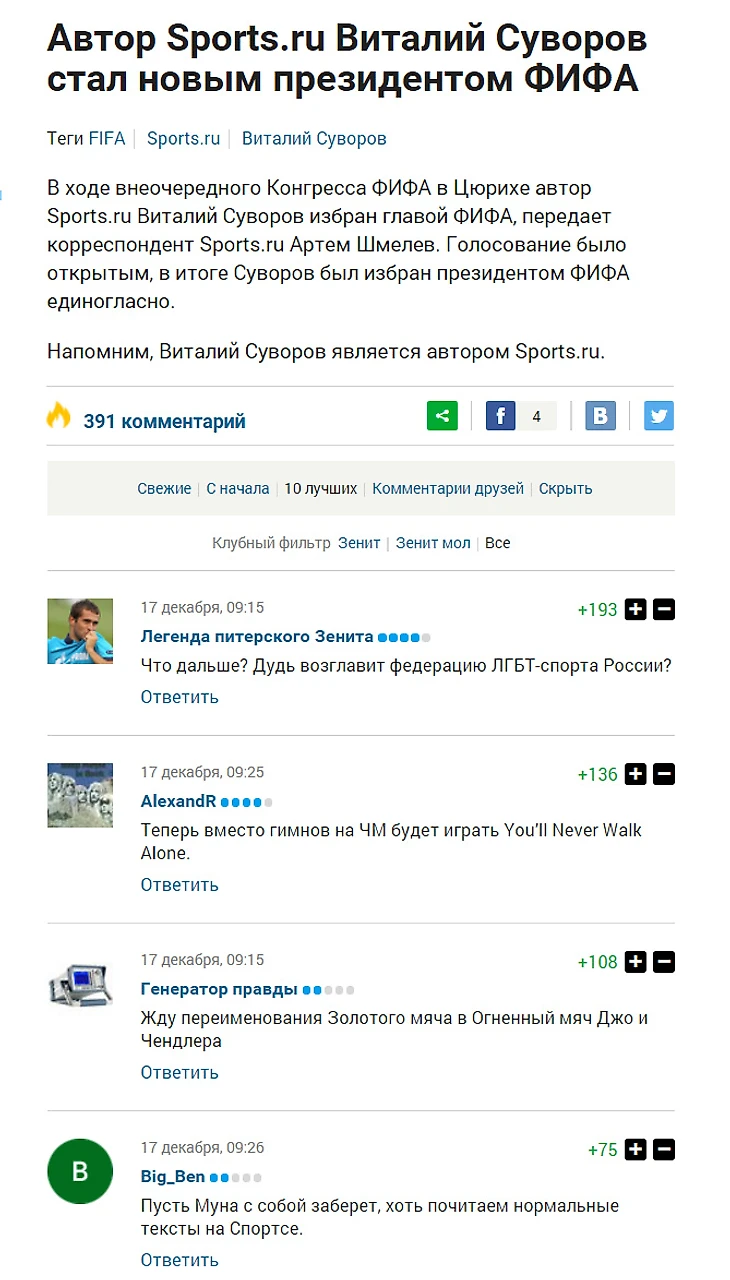Downvote Big_Ben's comment with minus icon
The height and width of the screenshot is (1280, 730).
pos(664,1150)
